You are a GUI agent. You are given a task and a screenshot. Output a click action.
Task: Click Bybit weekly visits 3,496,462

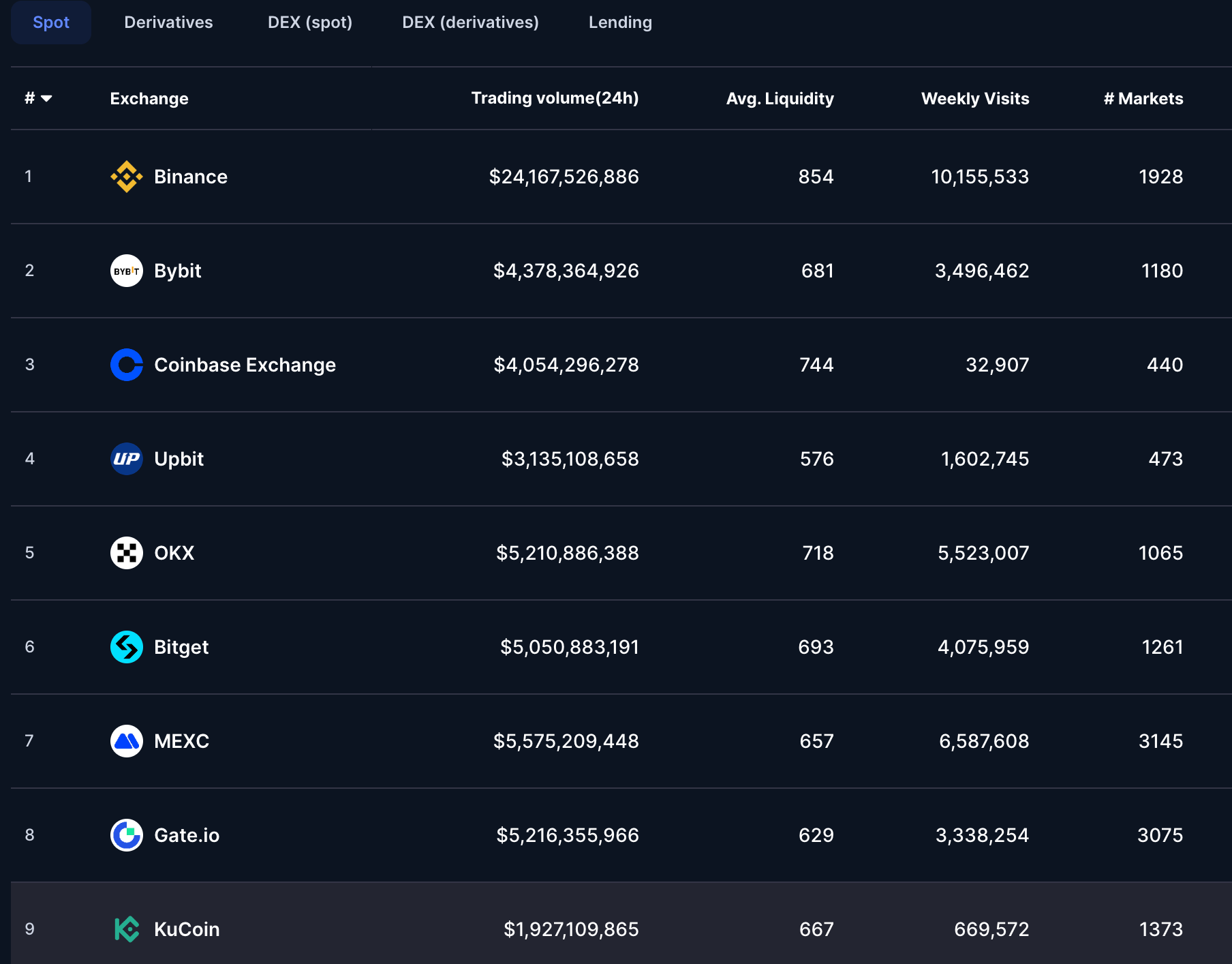click(982, 271)
